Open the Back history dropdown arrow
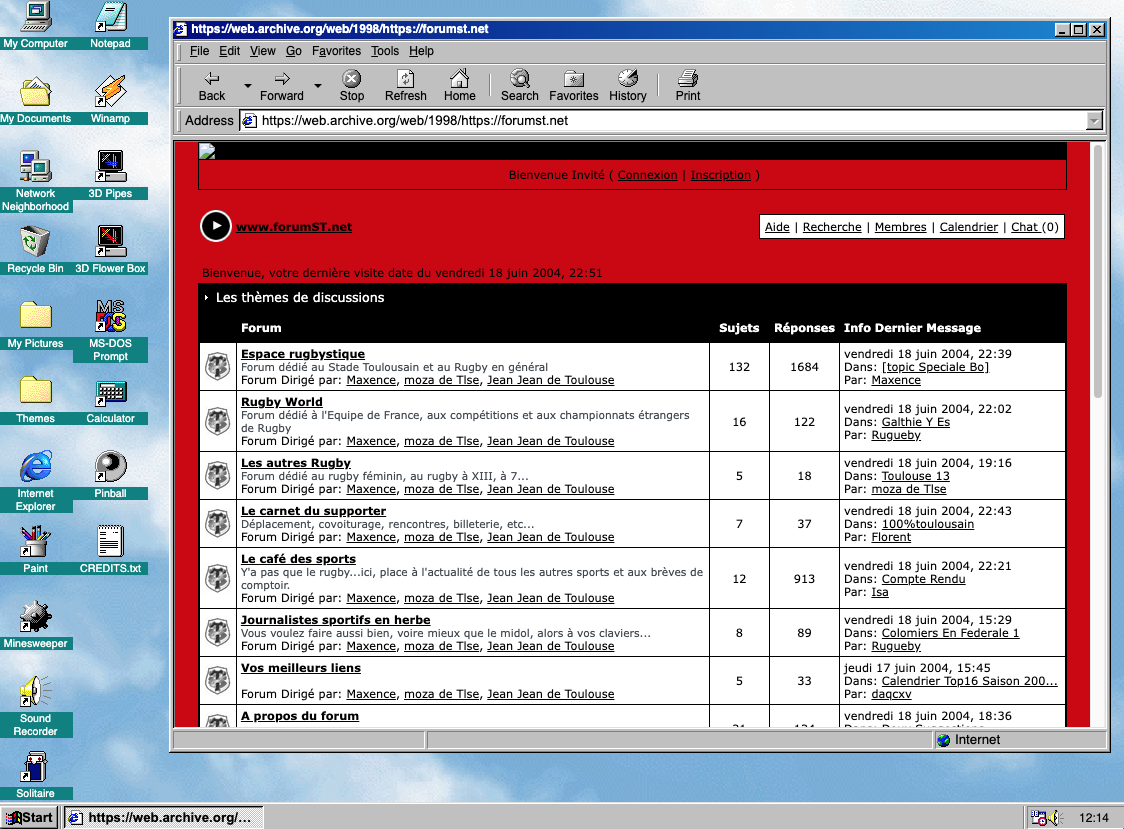 [x=247, y=86]
